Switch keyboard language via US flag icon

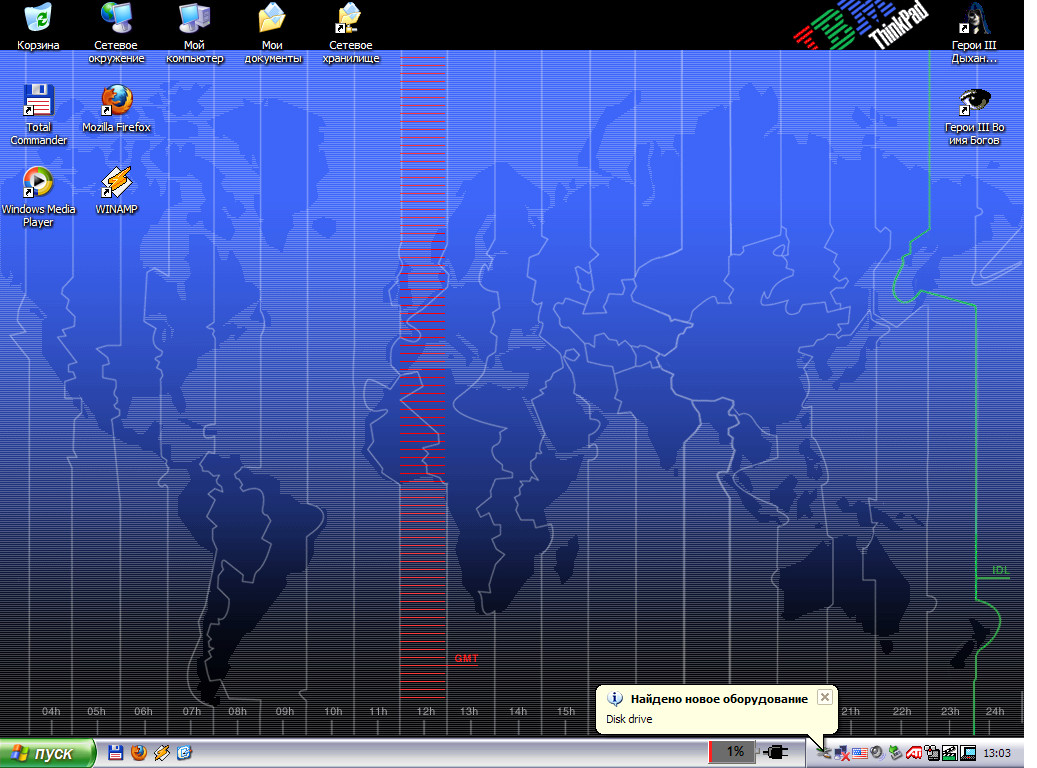(x=859, y=753)
